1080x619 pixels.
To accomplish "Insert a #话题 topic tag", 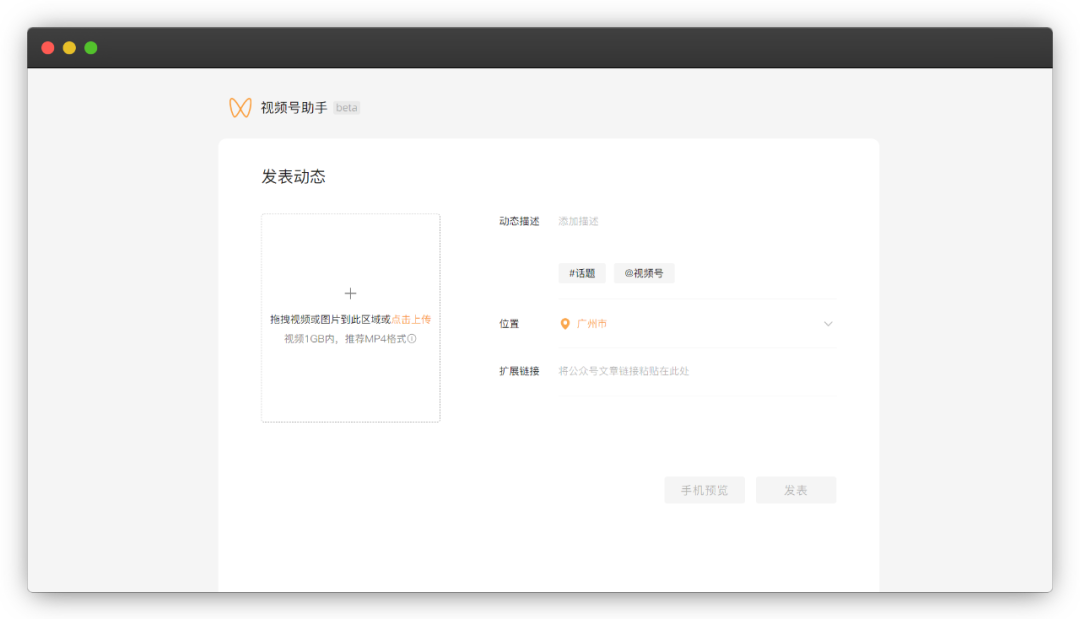I will coord(582,273).
